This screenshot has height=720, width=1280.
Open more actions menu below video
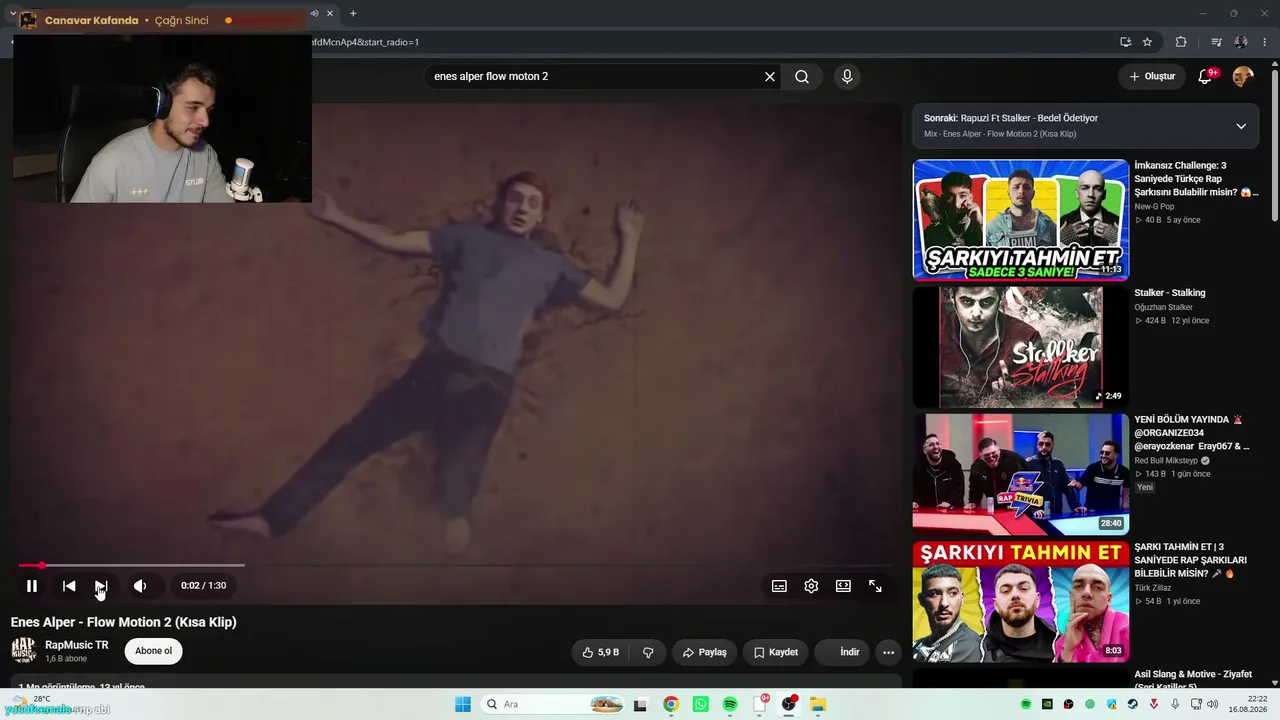point(888,652)
